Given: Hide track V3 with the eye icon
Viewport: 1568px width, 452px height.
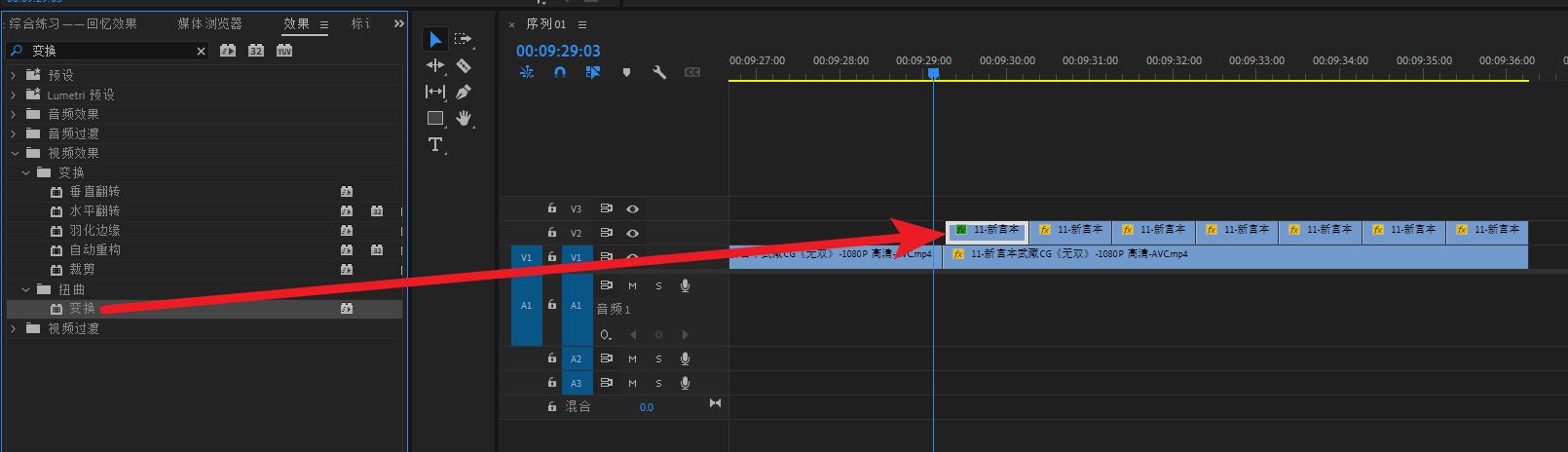Looking at the screenshot, I should 632,208.
